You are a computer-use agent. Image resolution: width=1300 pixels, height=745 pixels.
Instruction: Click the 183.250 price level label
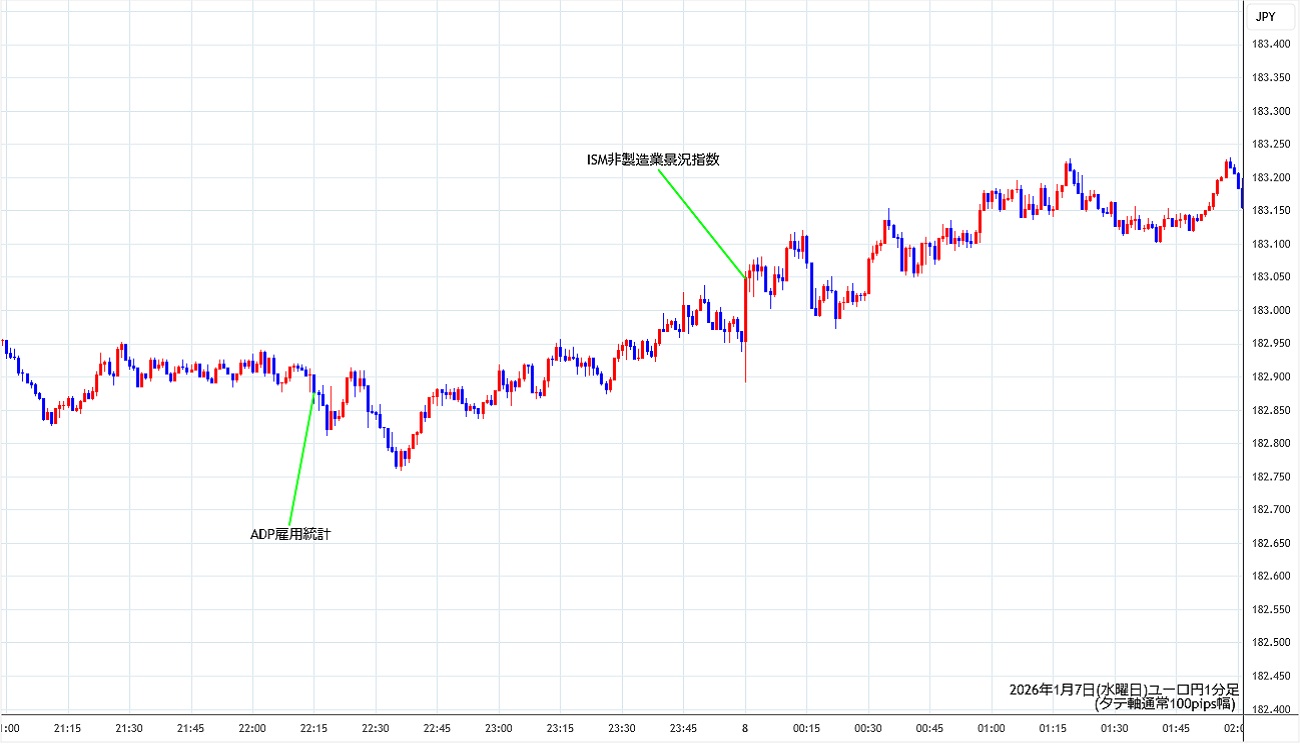(1269, 144)
